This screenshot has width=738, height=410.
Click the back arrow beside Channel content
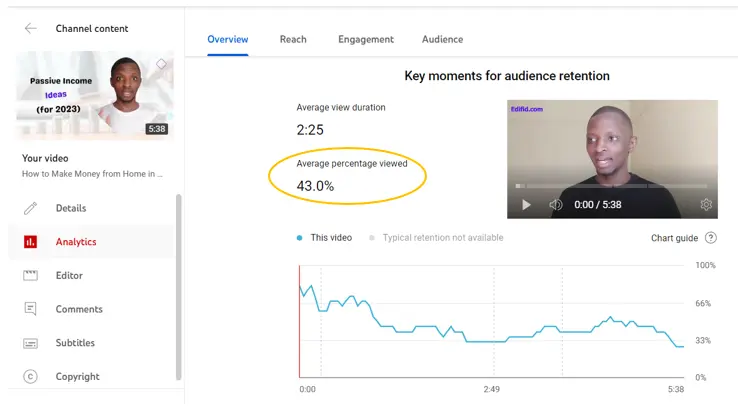click(30, 29)
